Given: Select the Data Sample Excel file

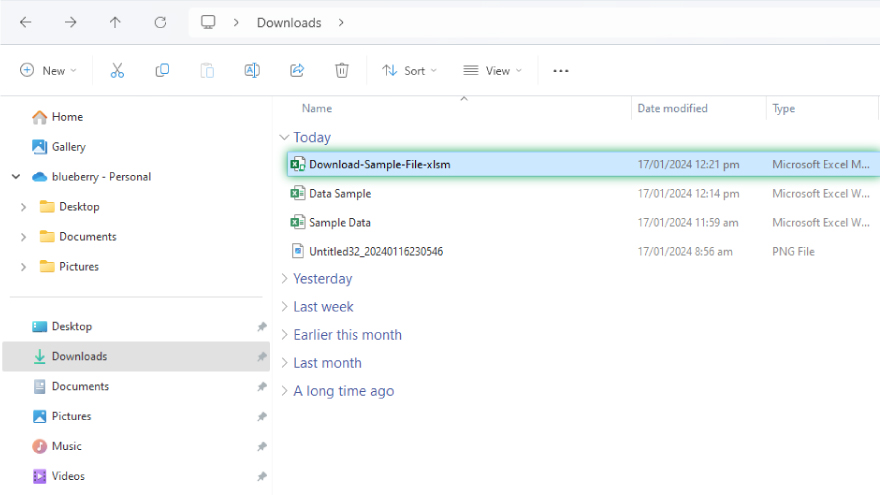Looking at the screenshot, I should click(x=339, y=194).
